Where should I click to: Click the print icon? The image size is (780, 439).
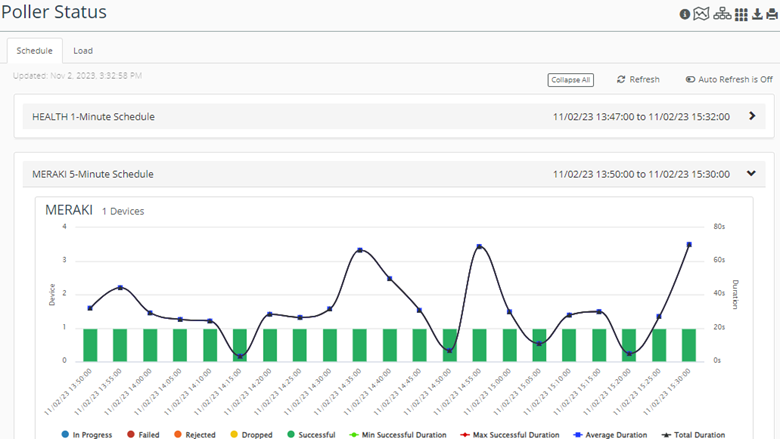pyautogui.click(x=770, y=14)
